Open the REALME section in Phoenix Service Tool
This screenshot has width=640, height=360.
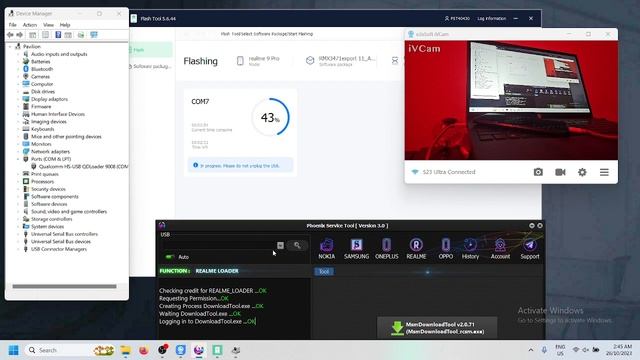[416, 249]
